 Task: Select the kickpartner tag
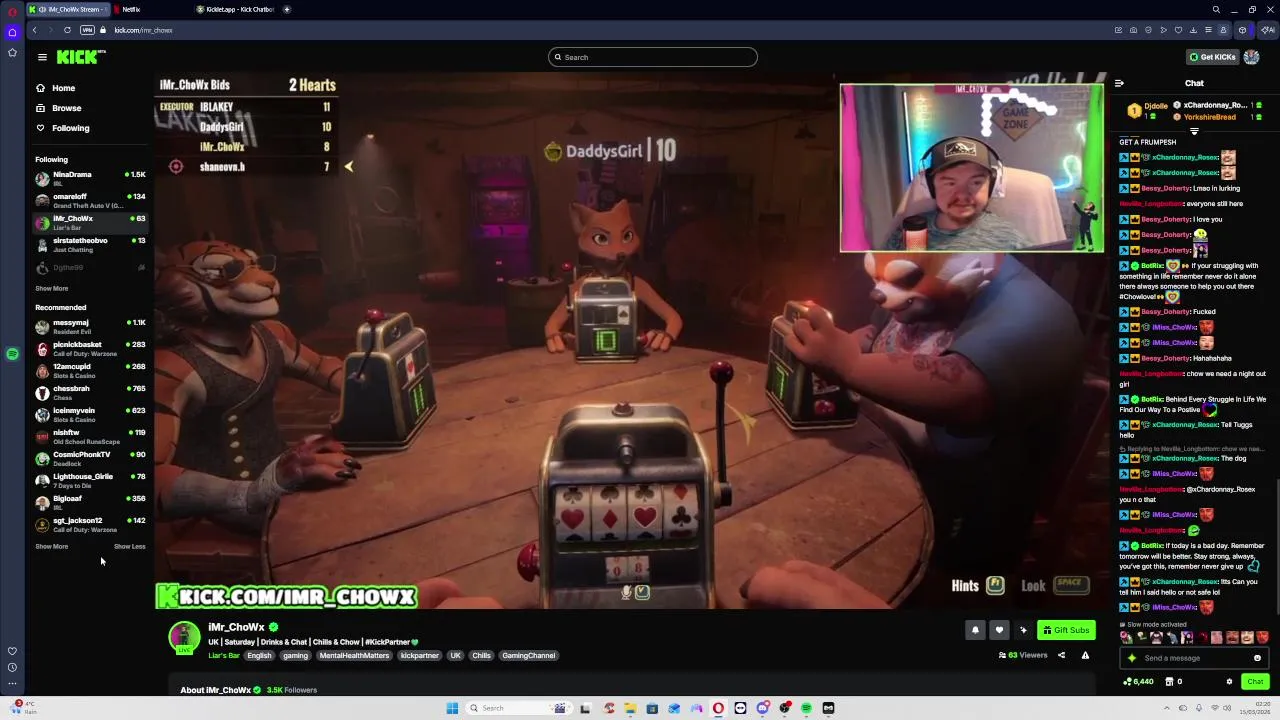point(419,656)
